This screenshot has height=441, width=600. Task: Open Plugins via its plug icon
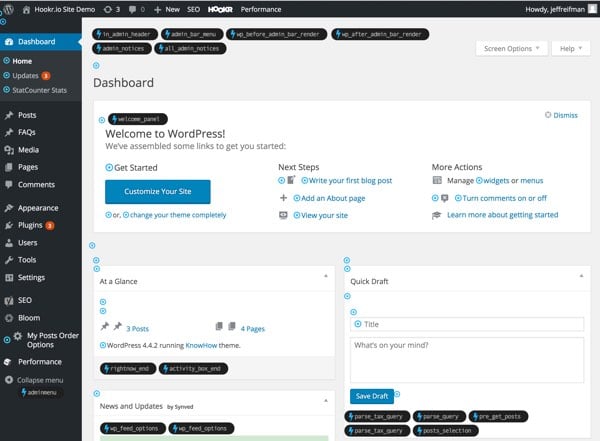(x=9, y=225)
